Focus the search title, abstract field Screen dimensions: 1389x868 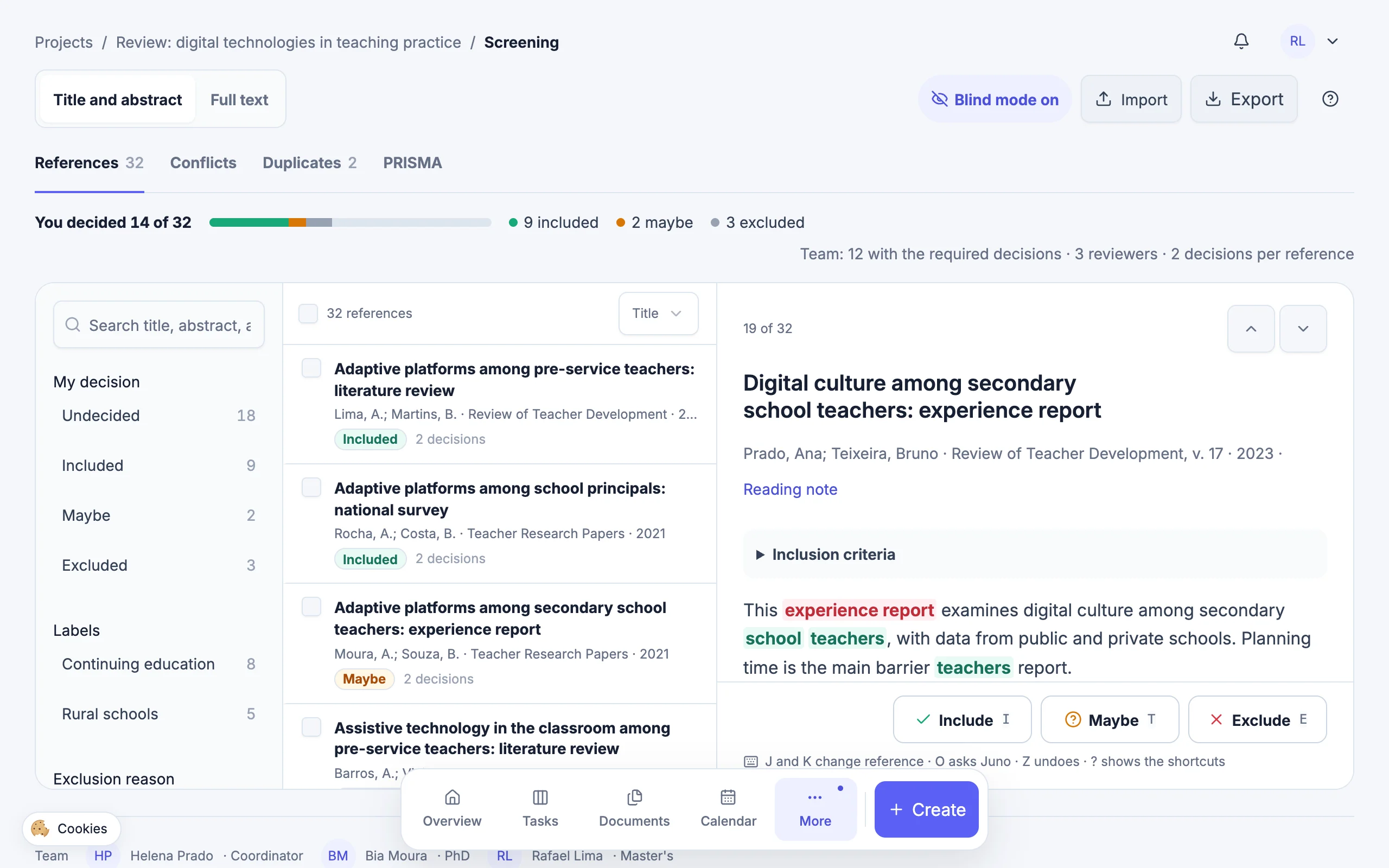pos(159,325)
